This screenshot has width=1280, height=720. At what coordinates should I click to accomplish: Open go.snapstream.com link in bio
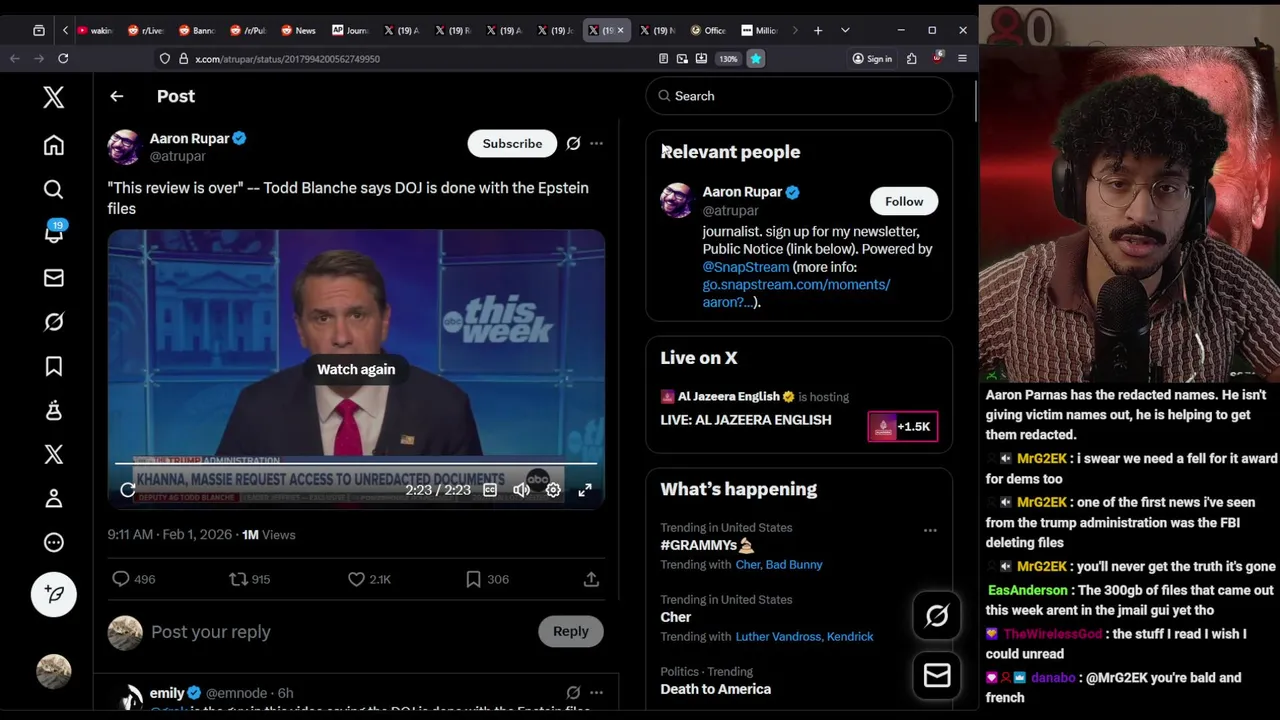[x=796, y=293]
